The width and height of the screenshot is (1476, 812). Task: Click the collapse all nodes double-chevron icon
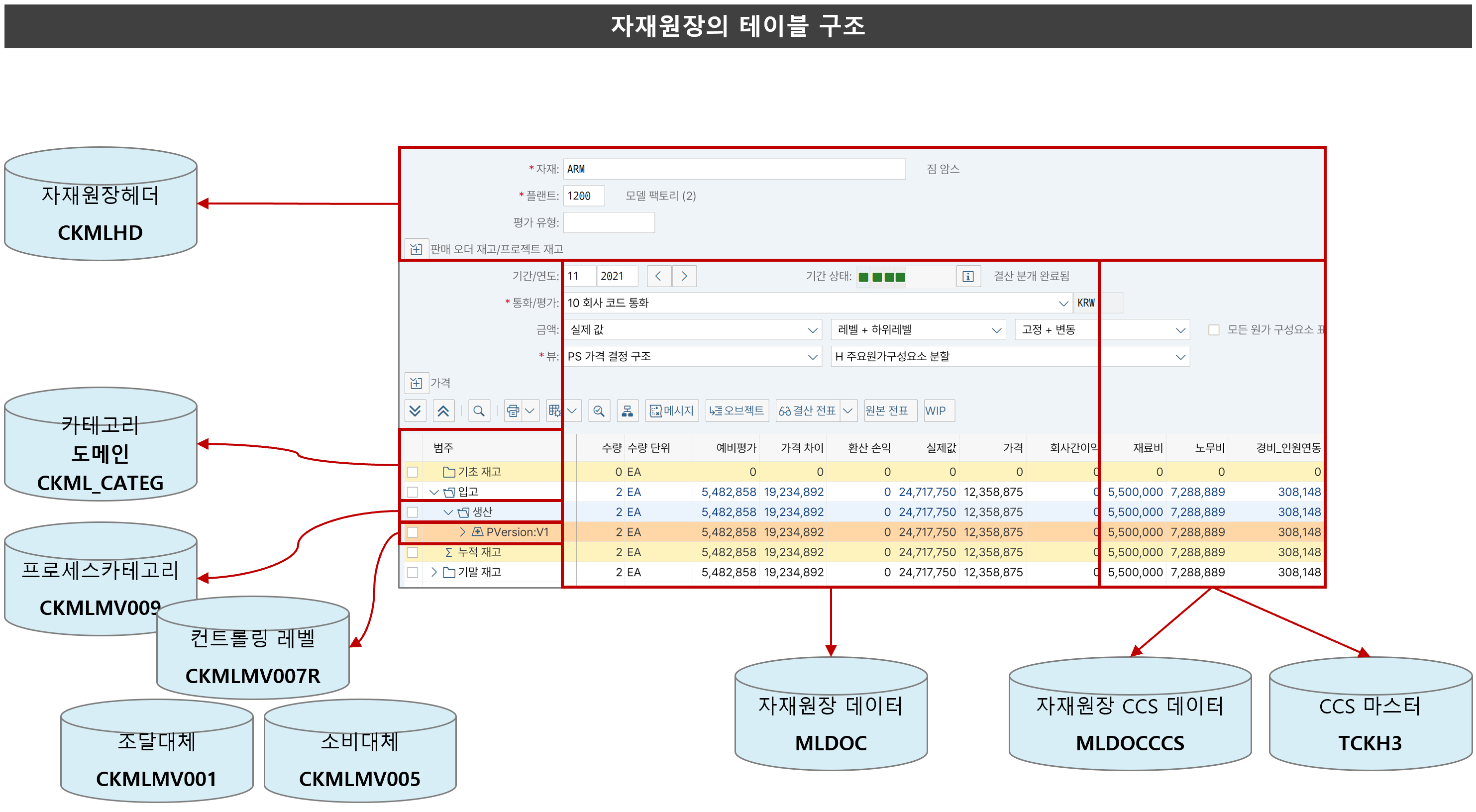443,411
